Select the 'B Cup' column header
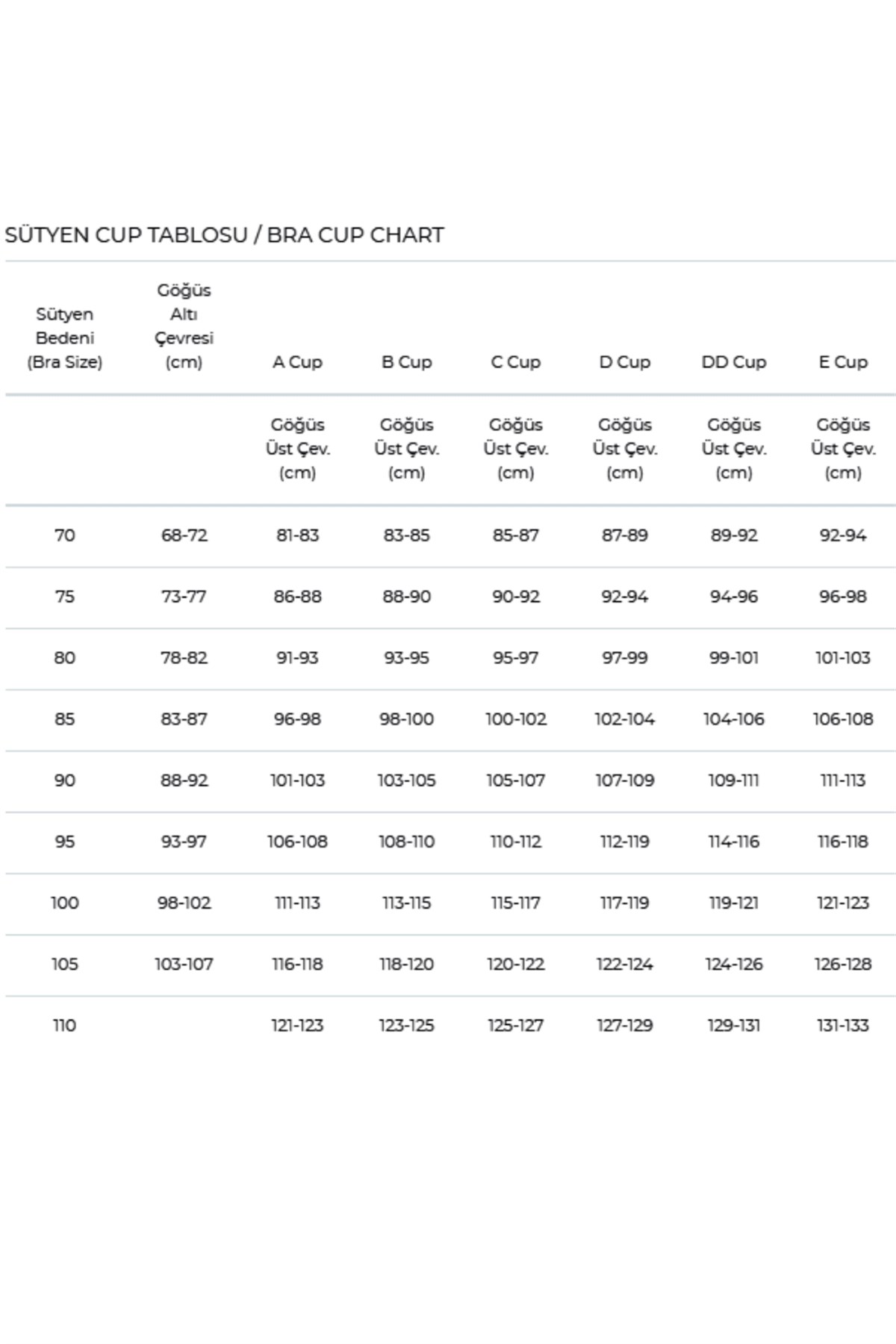The width and height of the screenshot is (896, 1344). [406, 362]
